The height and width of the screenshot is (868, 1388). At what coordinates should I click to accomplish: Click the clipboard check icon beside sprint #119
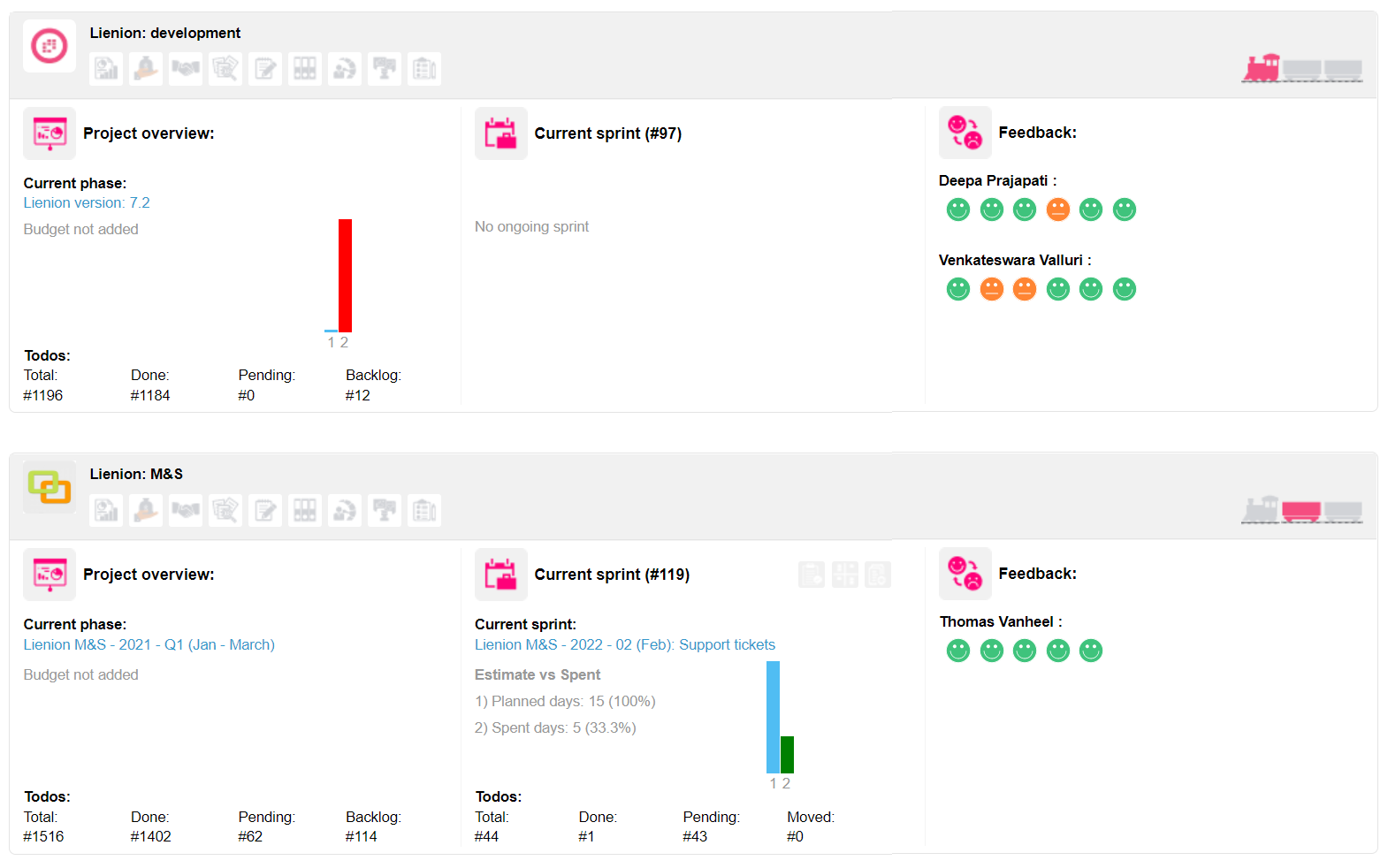click(878, 575)
